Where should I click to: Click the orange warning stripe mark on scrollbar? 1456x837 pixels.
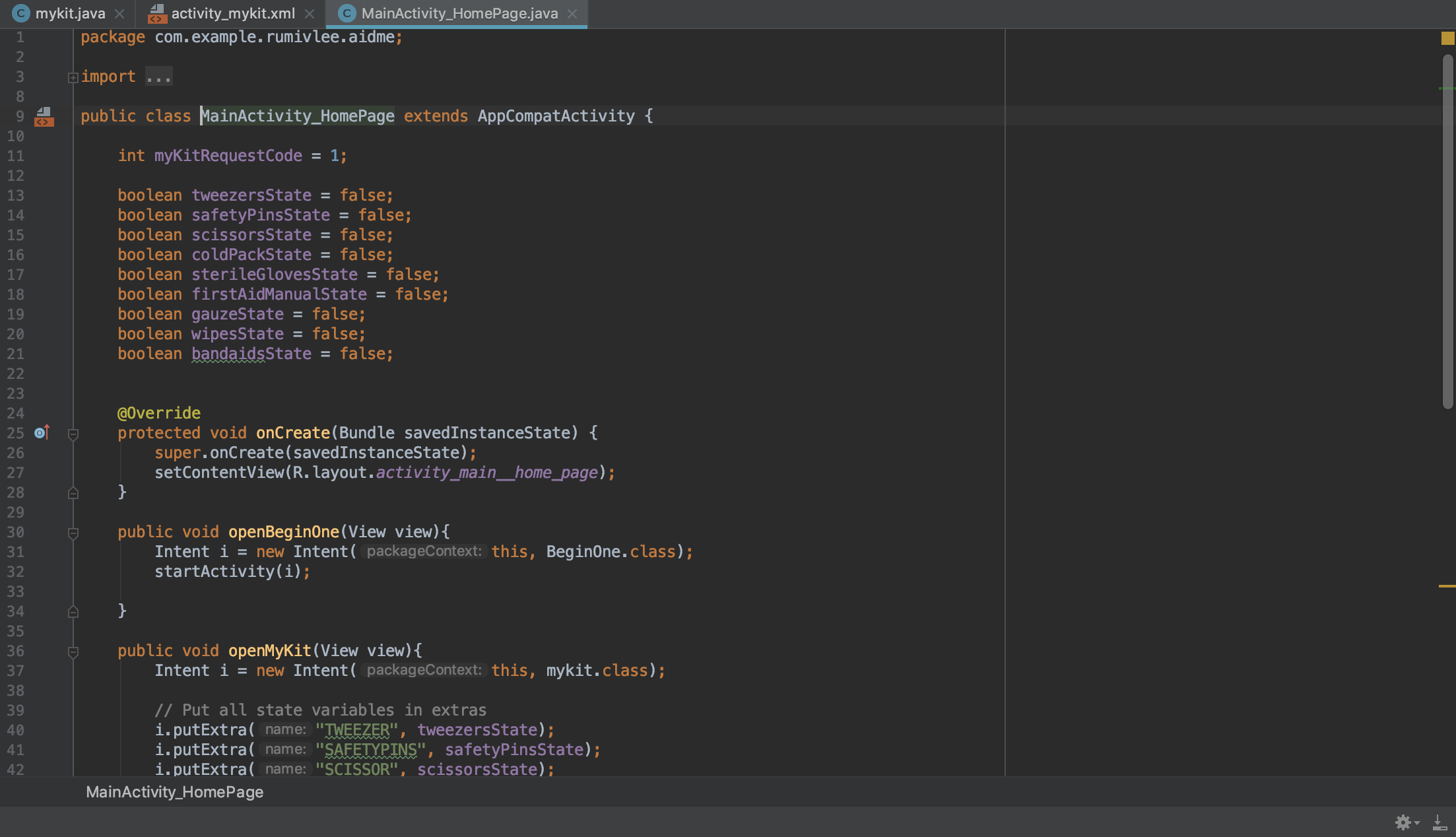click(1447, 586)
